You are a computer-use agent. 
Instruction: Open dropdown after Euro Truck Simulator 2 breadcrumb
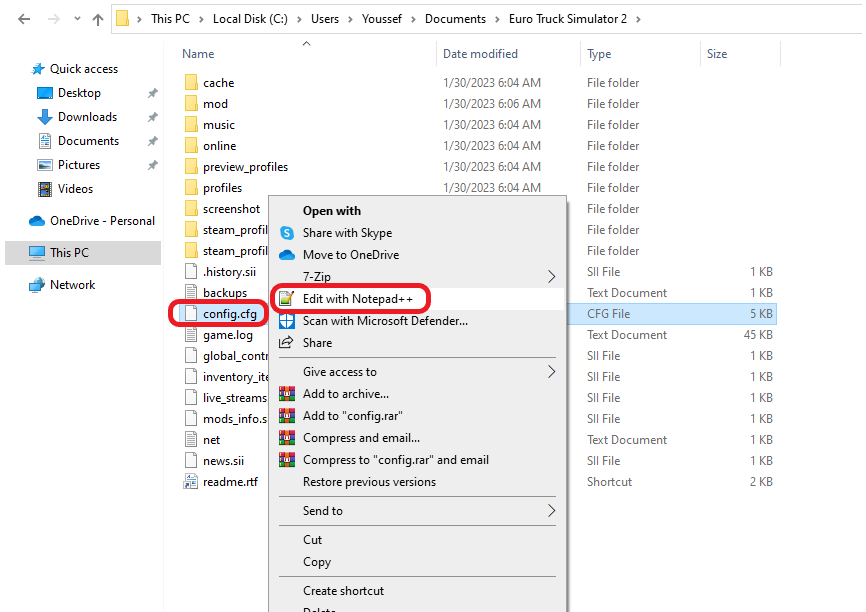638,19
